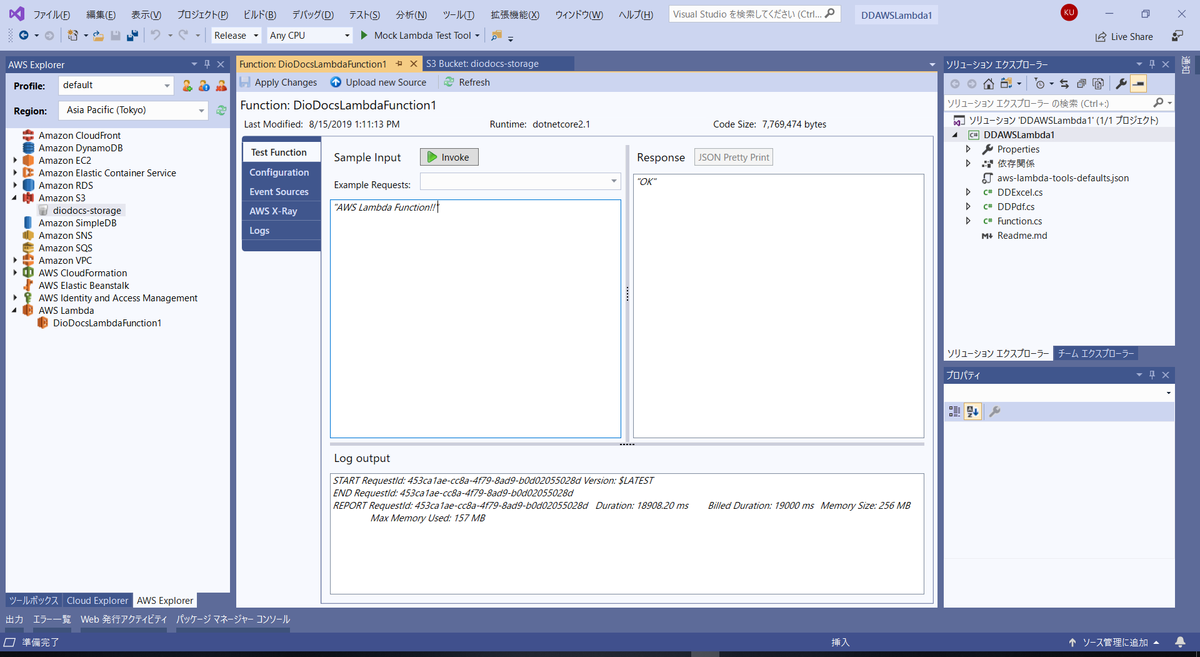Screen dimensions: 1200x657
Task: Click the Open File folder icon
Action: click(98, 35)
